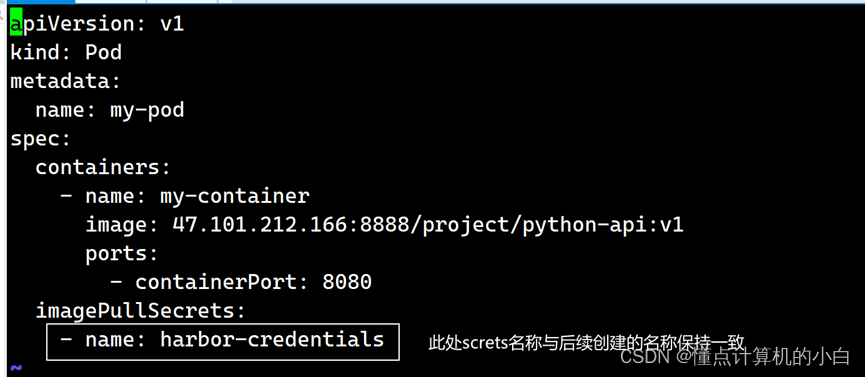This screenshot has height=377, width=865.
Task: Click the 'metadata:' key
Action: [x=66, y=82]
